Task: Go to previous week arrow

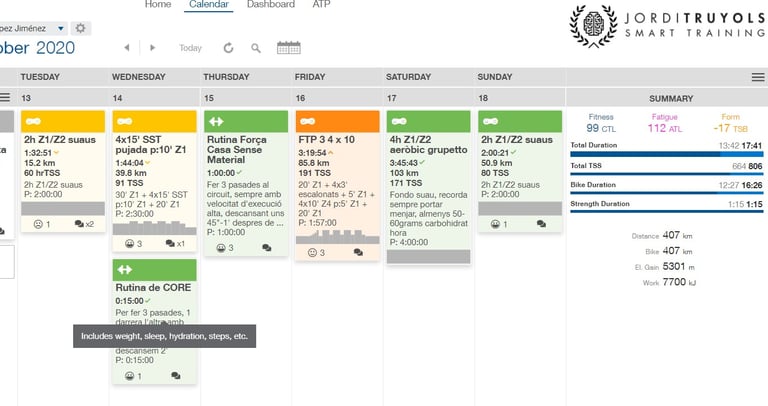Action: [x=127, y=48]
